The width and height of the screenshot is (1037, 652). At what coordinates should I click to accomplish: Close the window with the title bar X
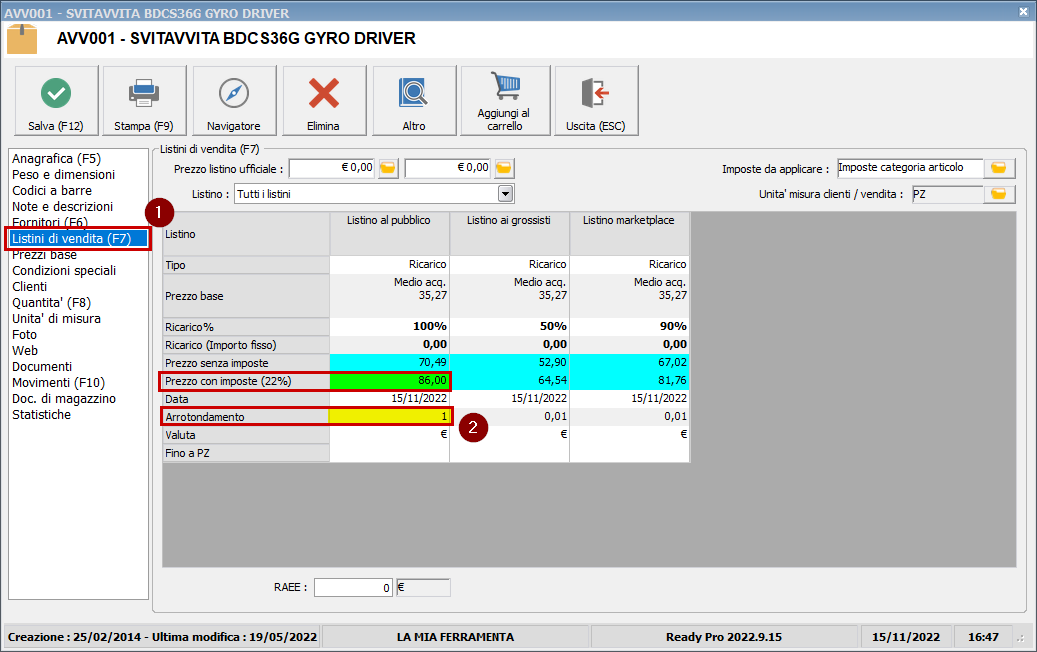click(x=1023, y=12)
